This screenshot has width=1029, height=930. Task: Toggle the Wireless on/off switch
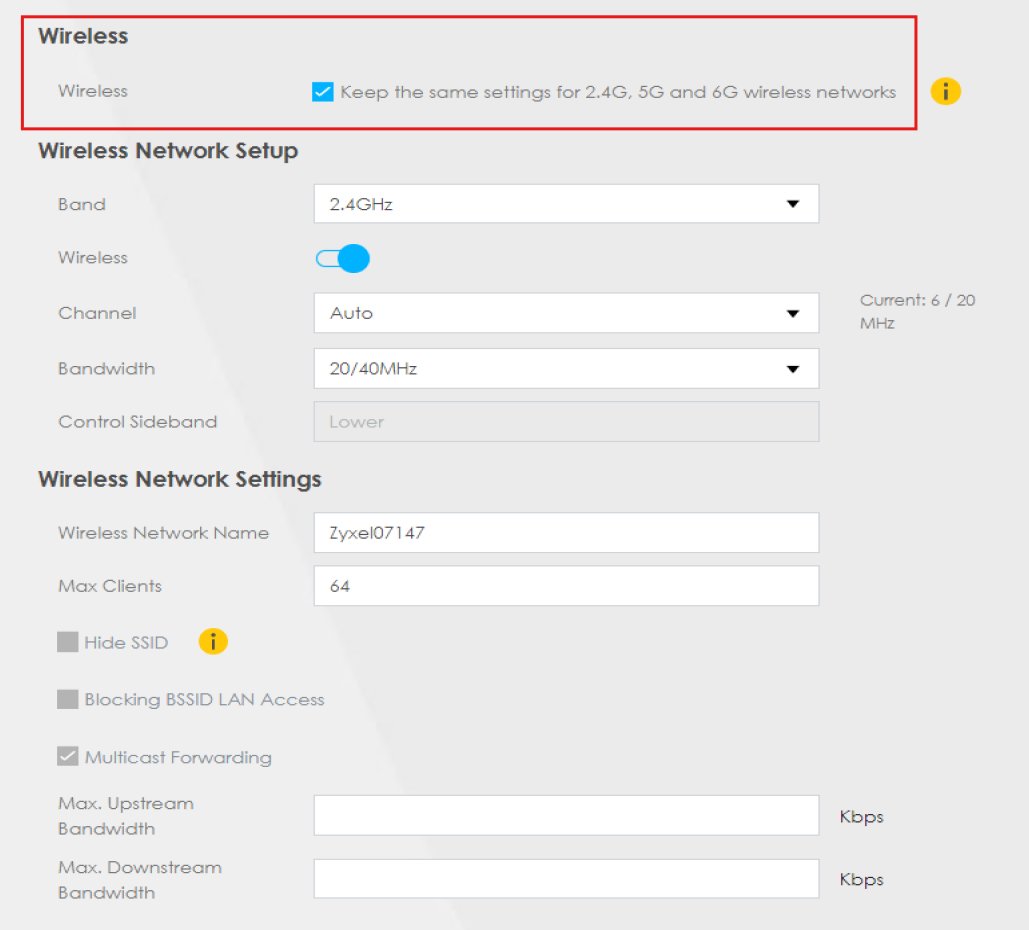(x=343, y=259)
